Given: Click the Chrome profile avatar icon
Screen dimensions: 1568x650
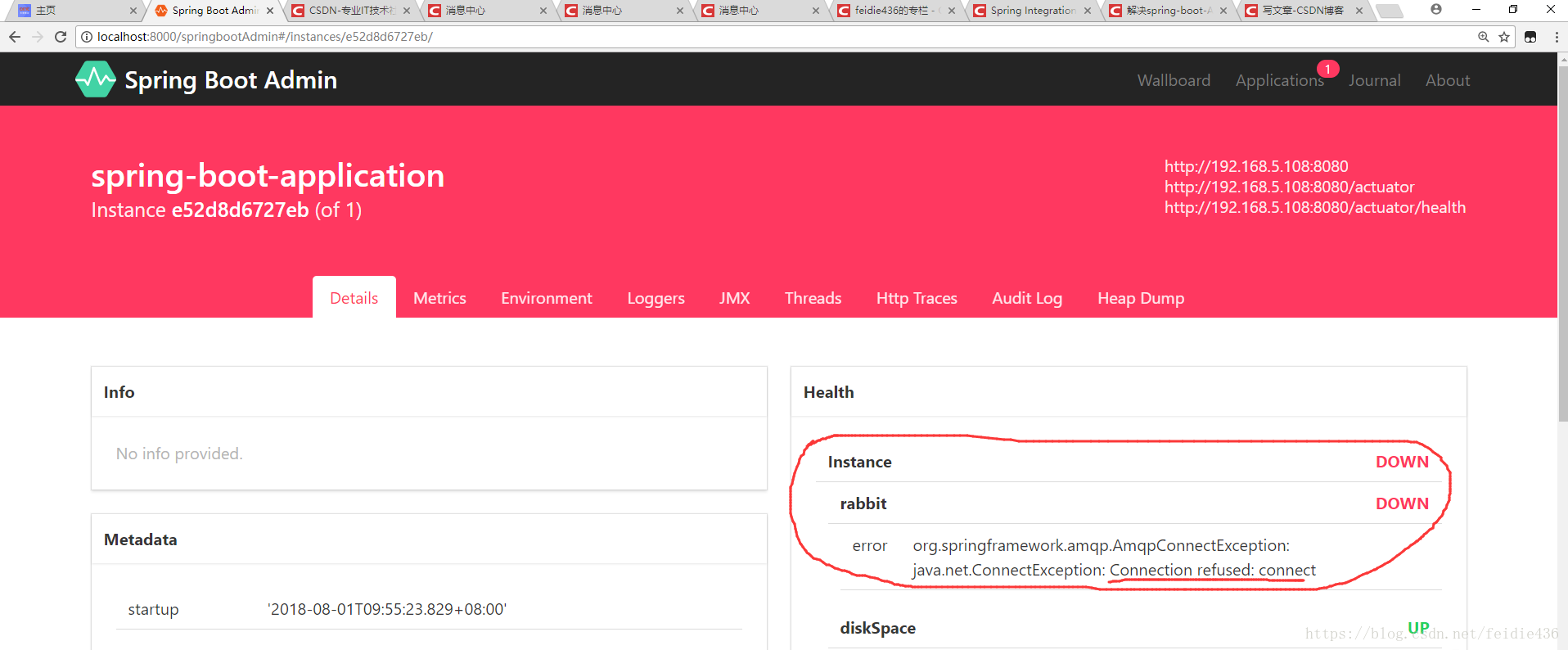Looking at the screenshot, I should tap(1436, 10).
